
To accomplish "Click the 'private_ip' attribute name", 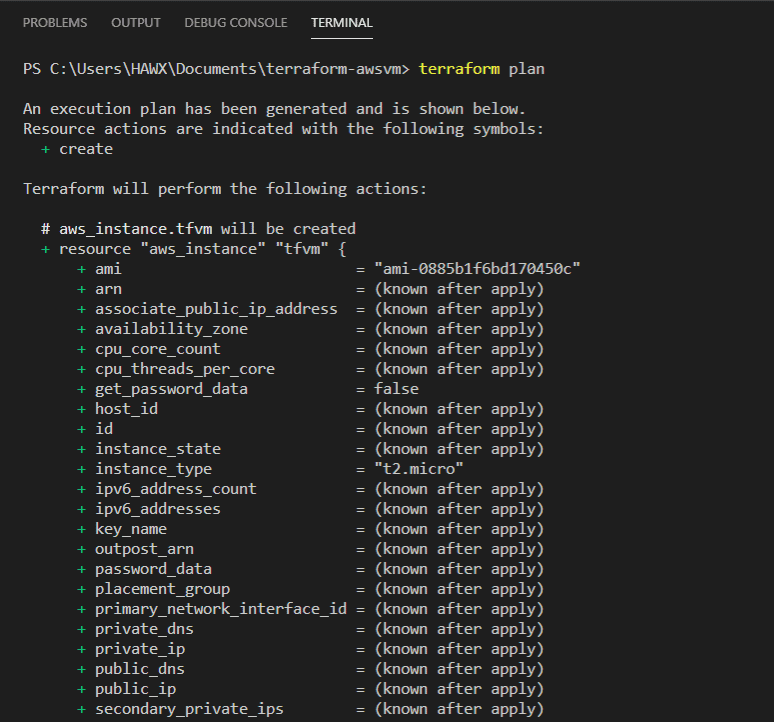I will tap(140, 649).
